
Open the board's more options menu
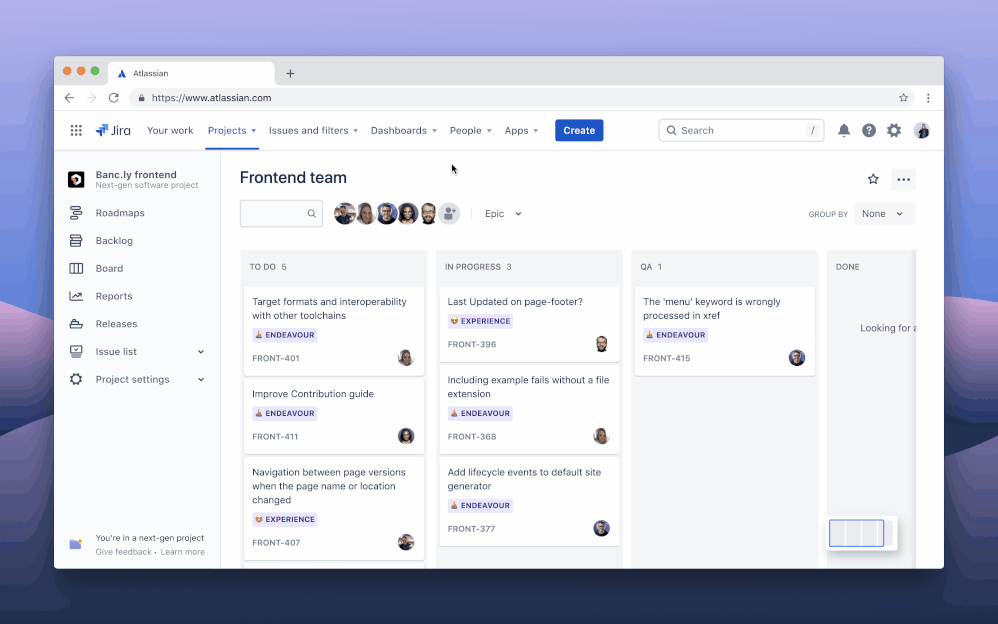pyautogui.click(x=903, y=179)
